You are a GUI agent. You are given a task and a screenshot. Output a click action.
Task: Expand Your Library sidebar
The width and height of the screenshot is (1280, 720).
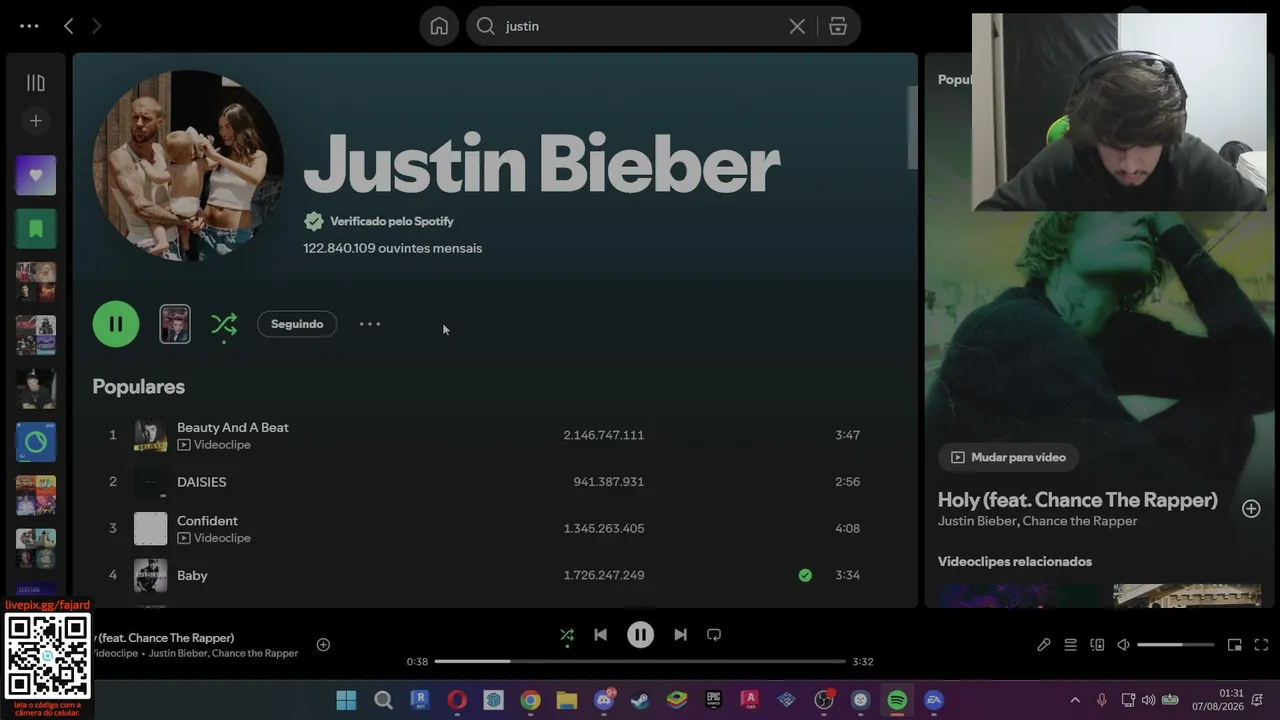[x=36, y=83]
